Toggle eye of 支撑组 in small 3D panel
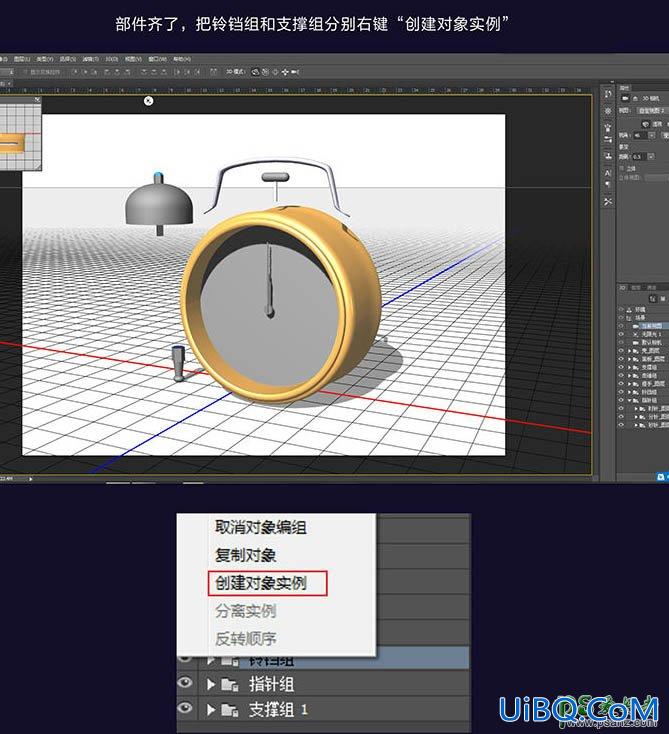The height and width of the screenshot is (734, 669). point(621,367)
